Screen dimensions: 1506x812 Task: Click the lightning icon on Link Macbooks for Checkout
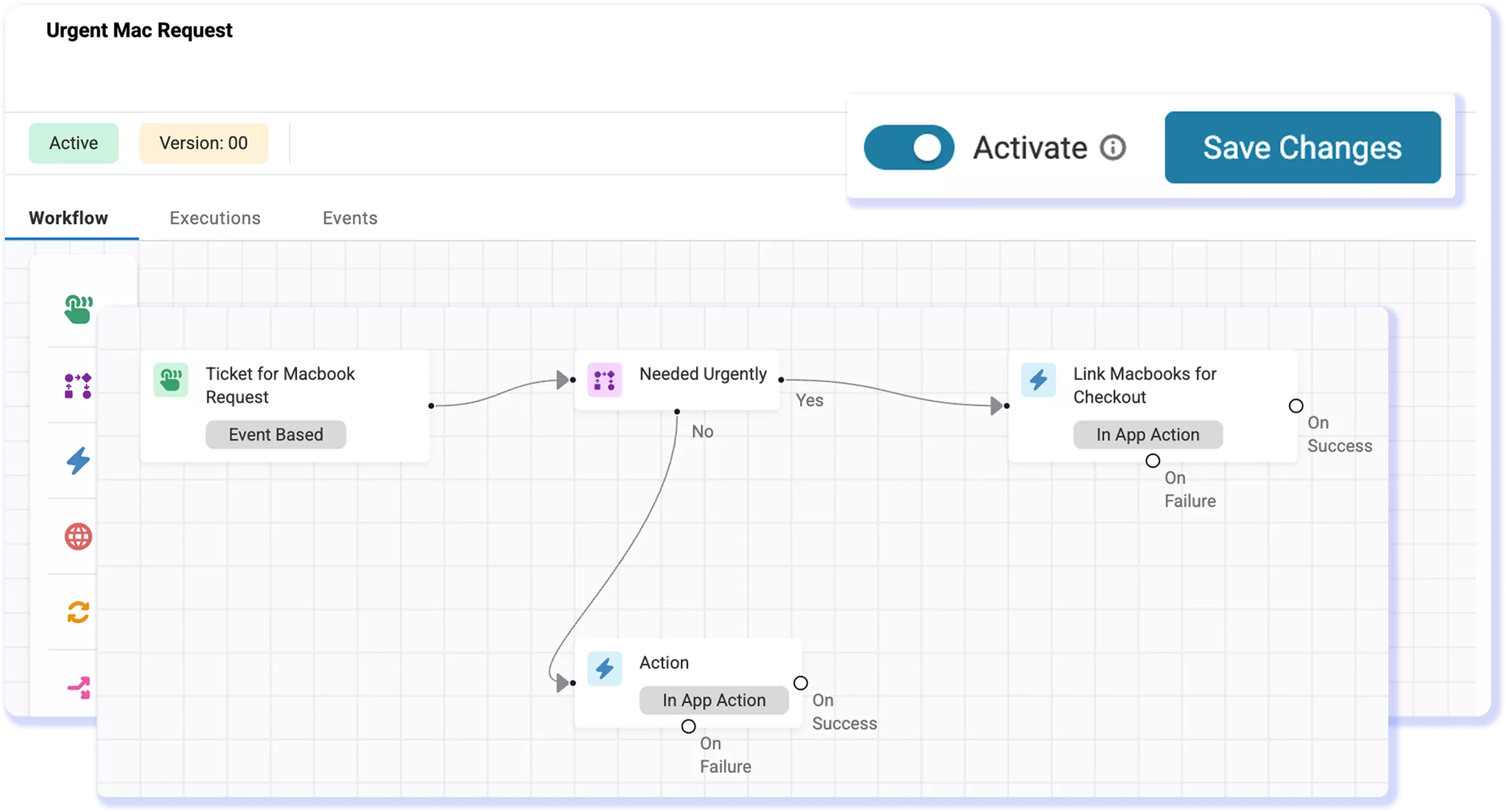point(1038,379)
